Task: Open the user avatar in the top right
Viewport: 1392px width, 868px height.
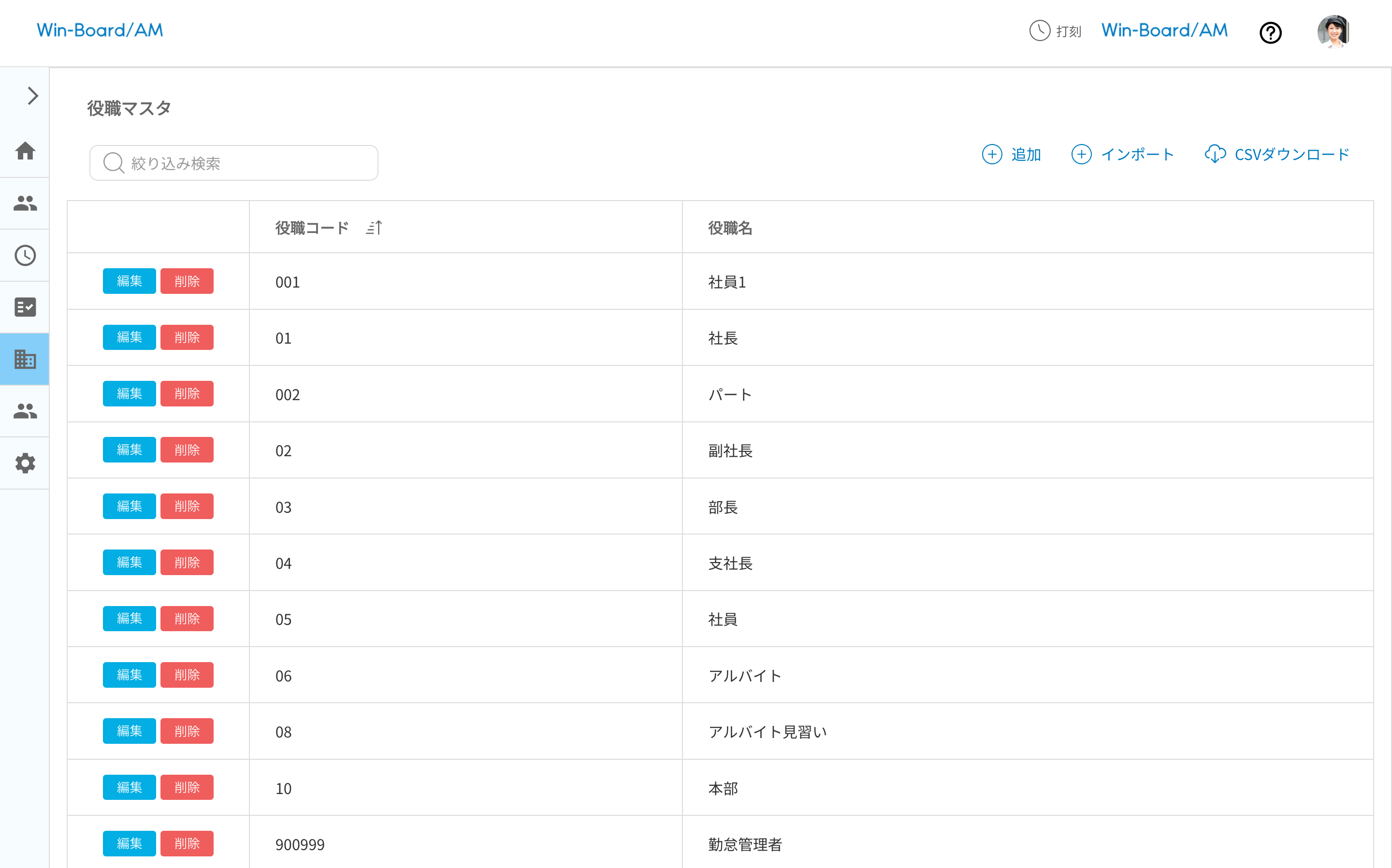Action: [1334, 32]
